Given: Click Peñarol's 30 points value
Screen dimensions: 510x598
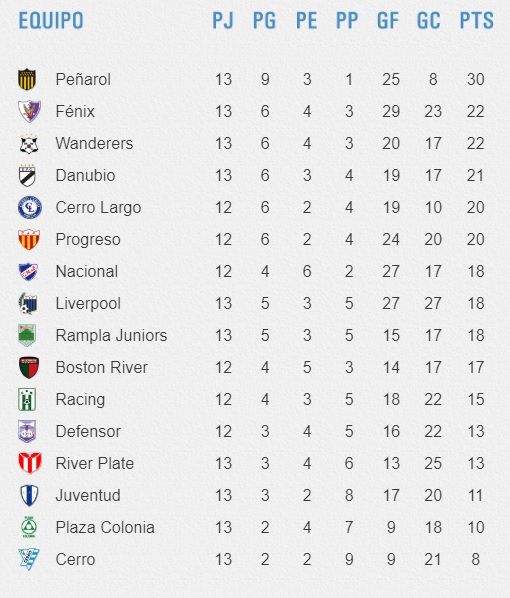Looking at the screenshot, I should point(476,79).
